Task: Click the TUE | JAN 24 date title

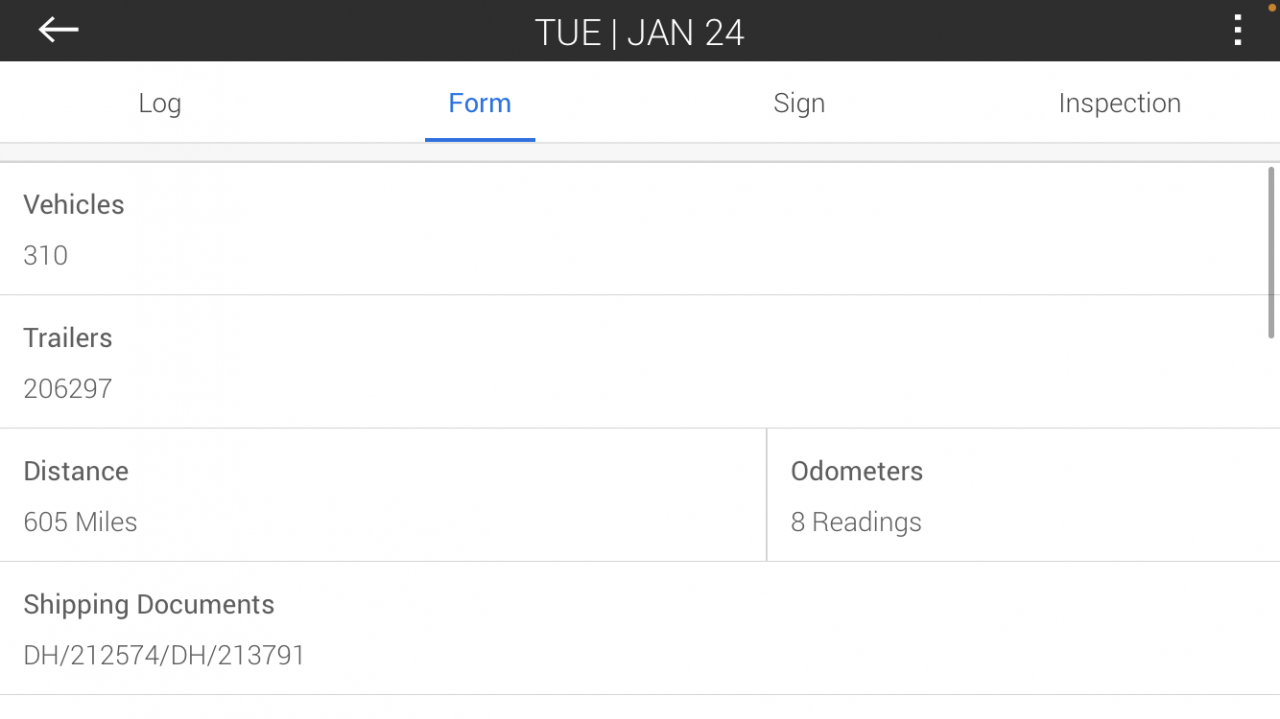Action: click(640, 32)
